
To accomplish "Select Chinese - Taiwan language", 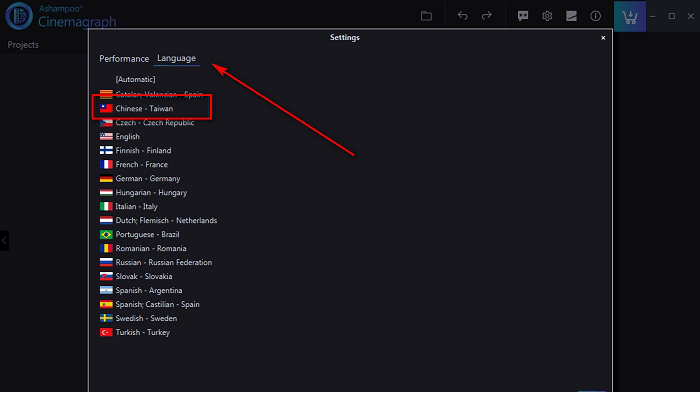I will click(x=136, y=108).
